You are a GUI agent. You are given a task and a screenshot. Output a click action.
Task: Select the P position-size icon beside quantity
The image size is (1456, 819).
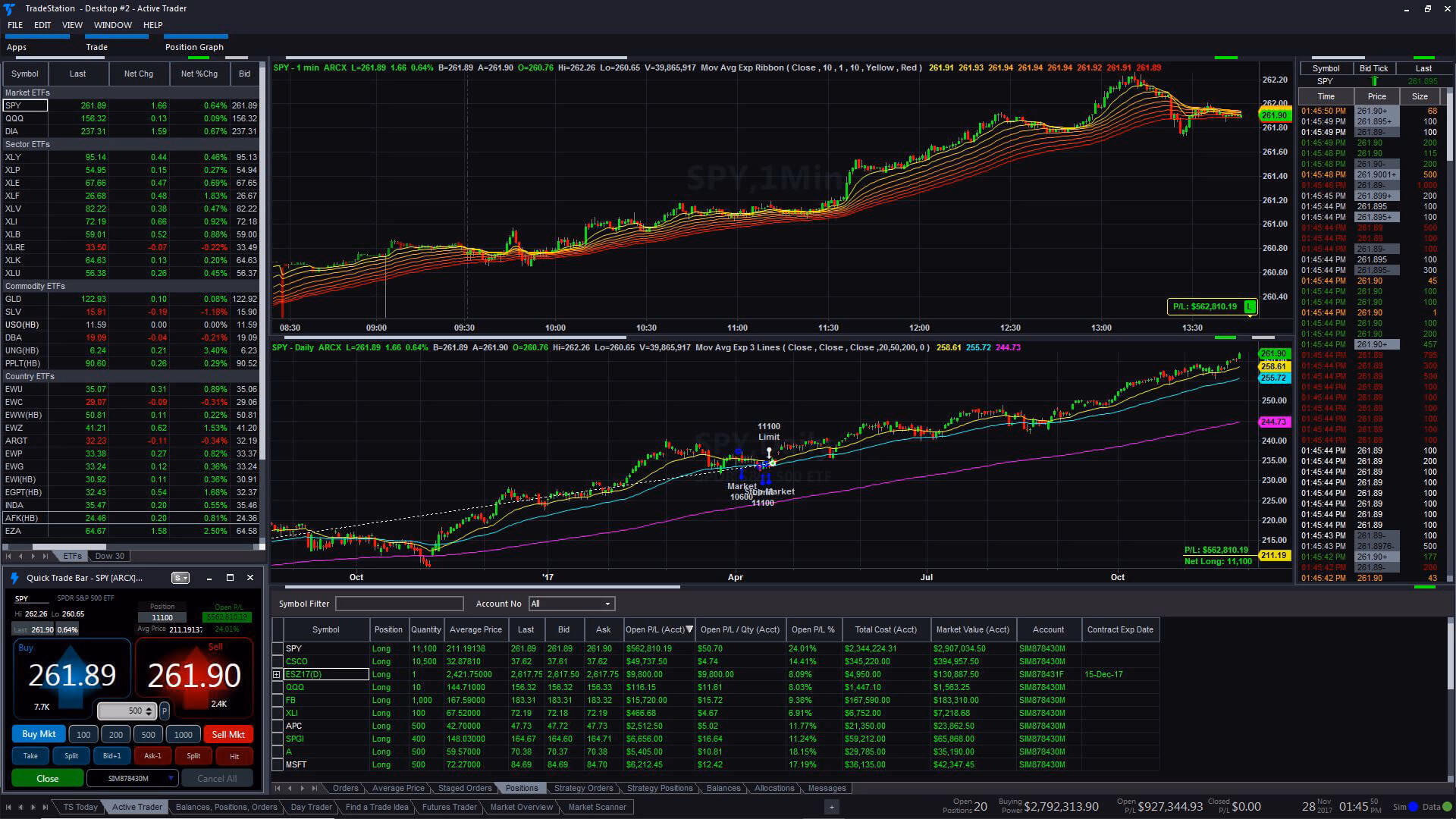[165, 711]
